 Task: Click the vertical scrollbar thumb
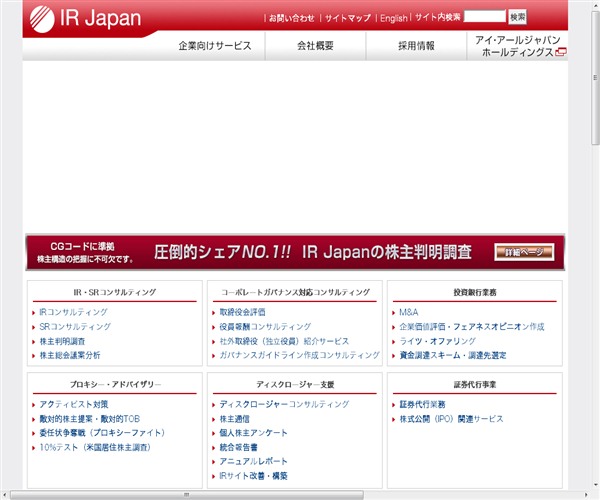click(595, 78)
